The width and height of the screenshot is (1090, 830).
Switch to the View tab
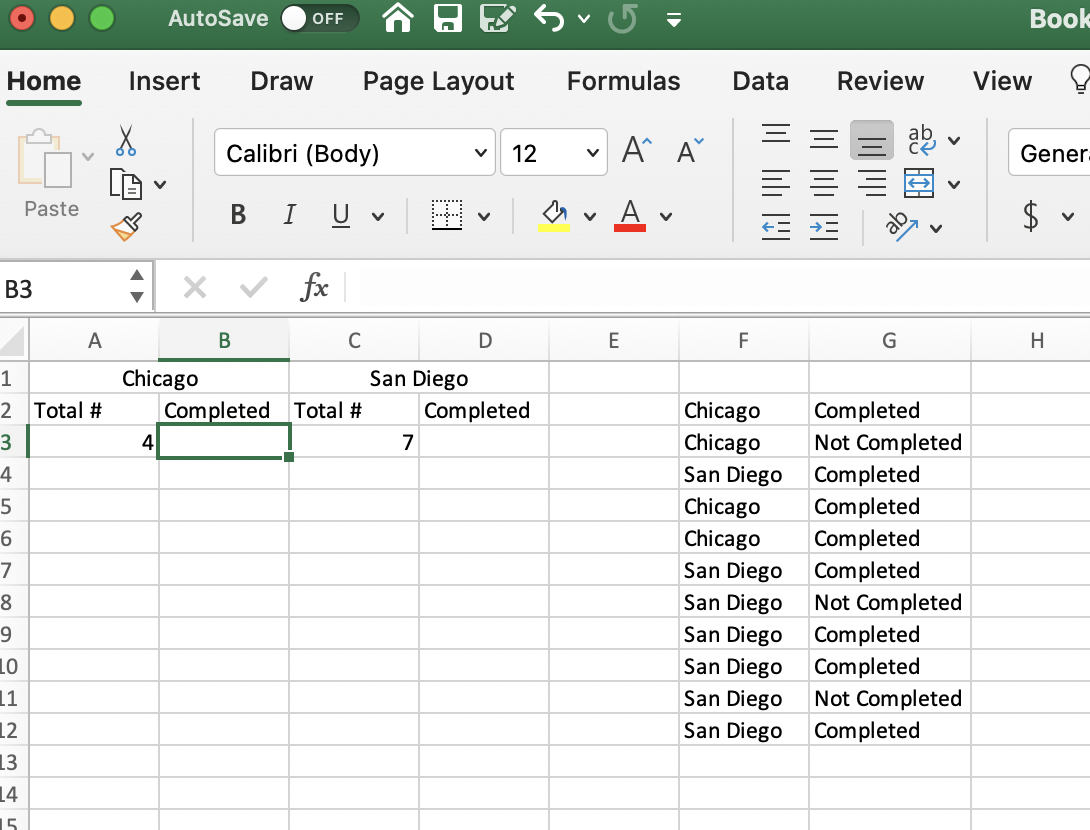pyautogui.click(x=1002, y=81)
